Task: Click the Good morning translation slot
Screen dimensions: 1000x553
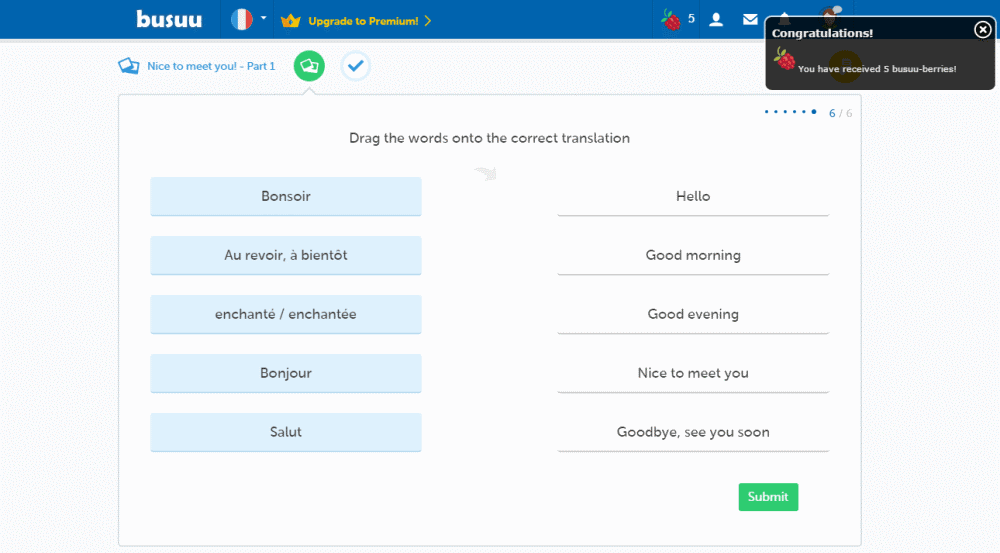Action: click(x=693, y=255)
